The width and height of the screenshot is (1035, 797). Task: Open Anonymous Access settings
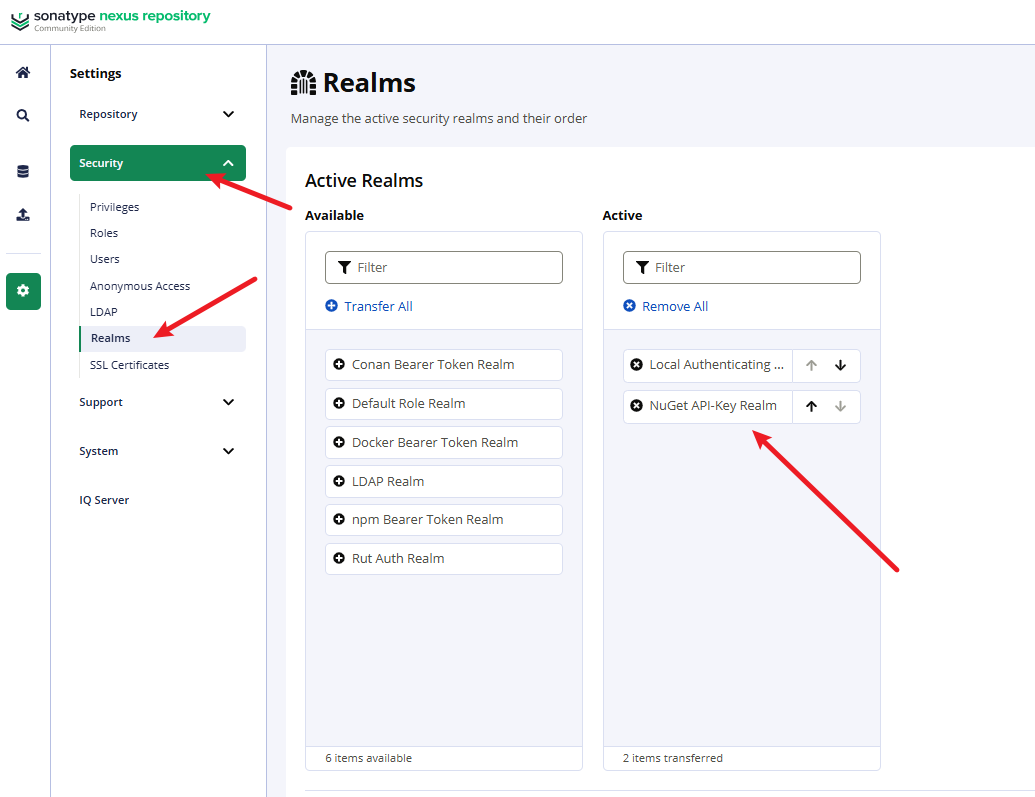140,286
